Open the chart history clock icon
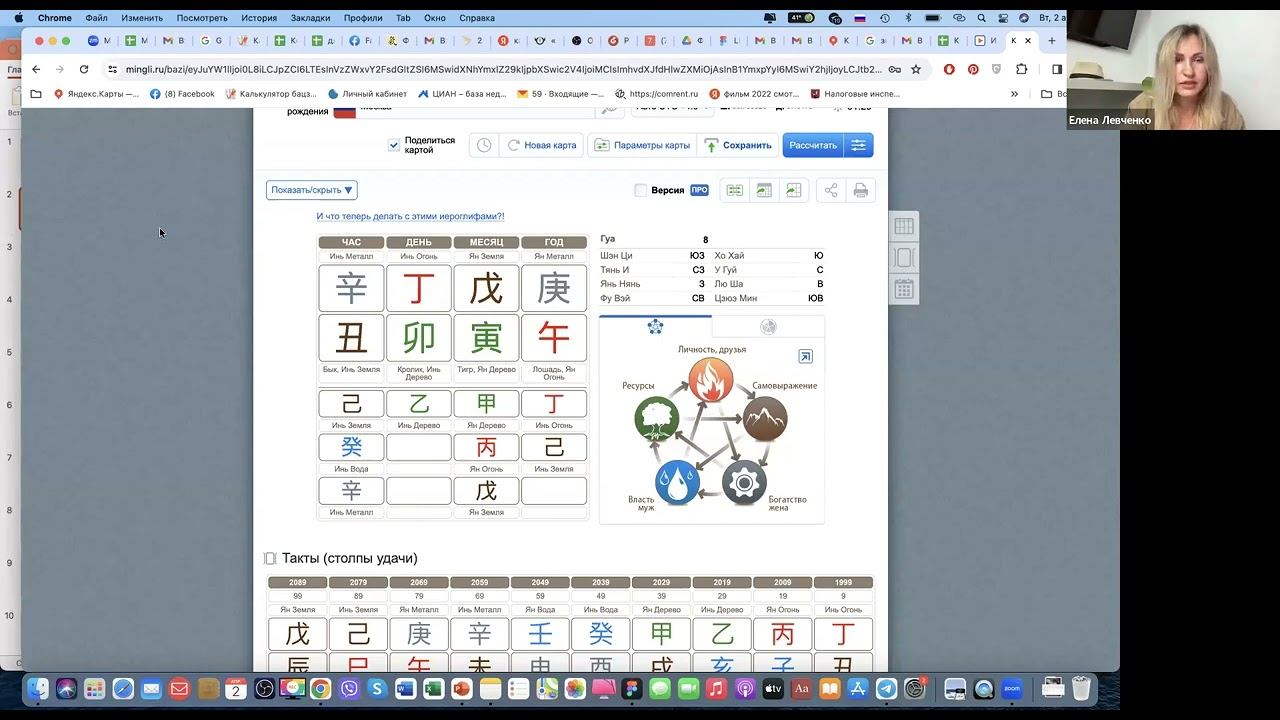The height and width of the screenshot is (720, 1280). pos(484,145)
